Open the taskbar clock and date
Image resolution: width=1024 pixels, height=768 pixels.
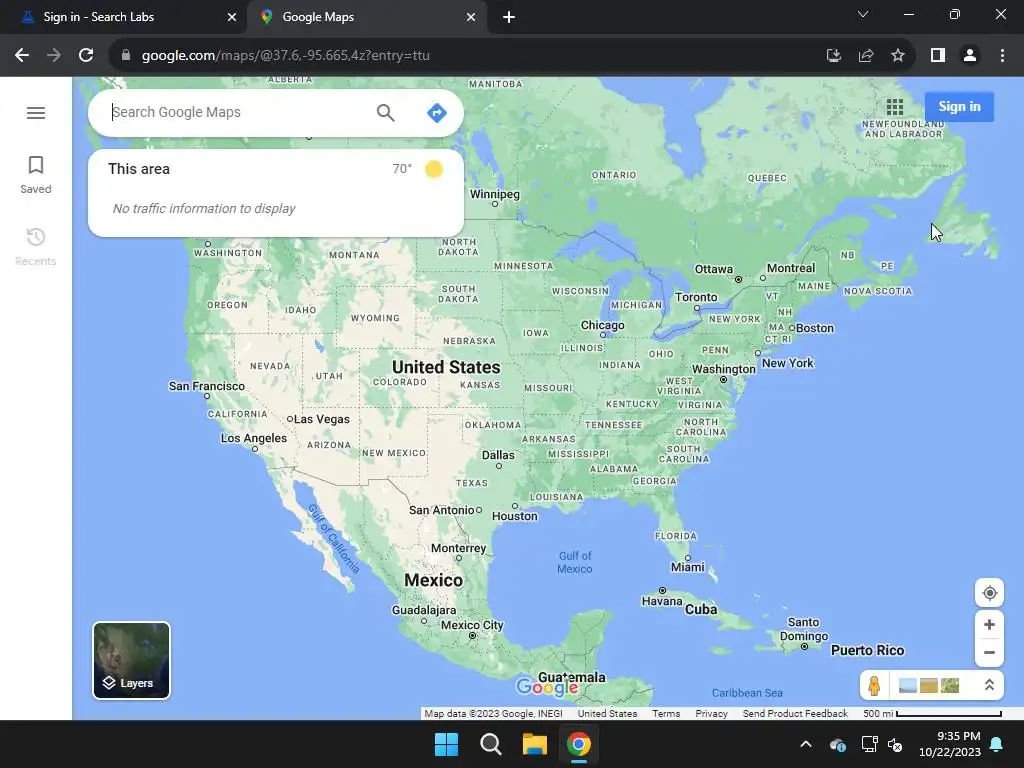coord(950,744)
